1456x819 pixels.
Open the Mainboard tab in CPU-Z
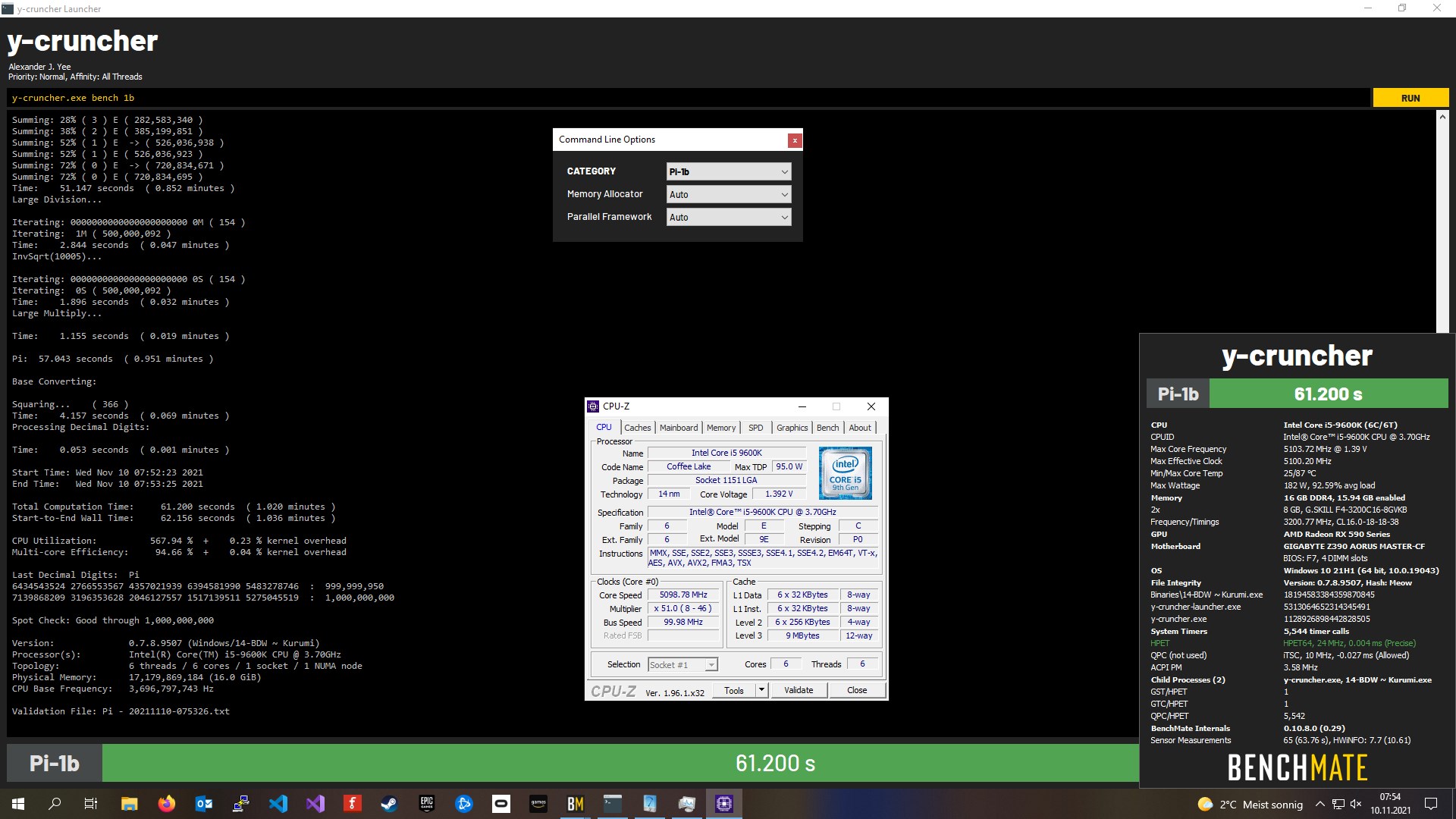click(x=678, y=428)
